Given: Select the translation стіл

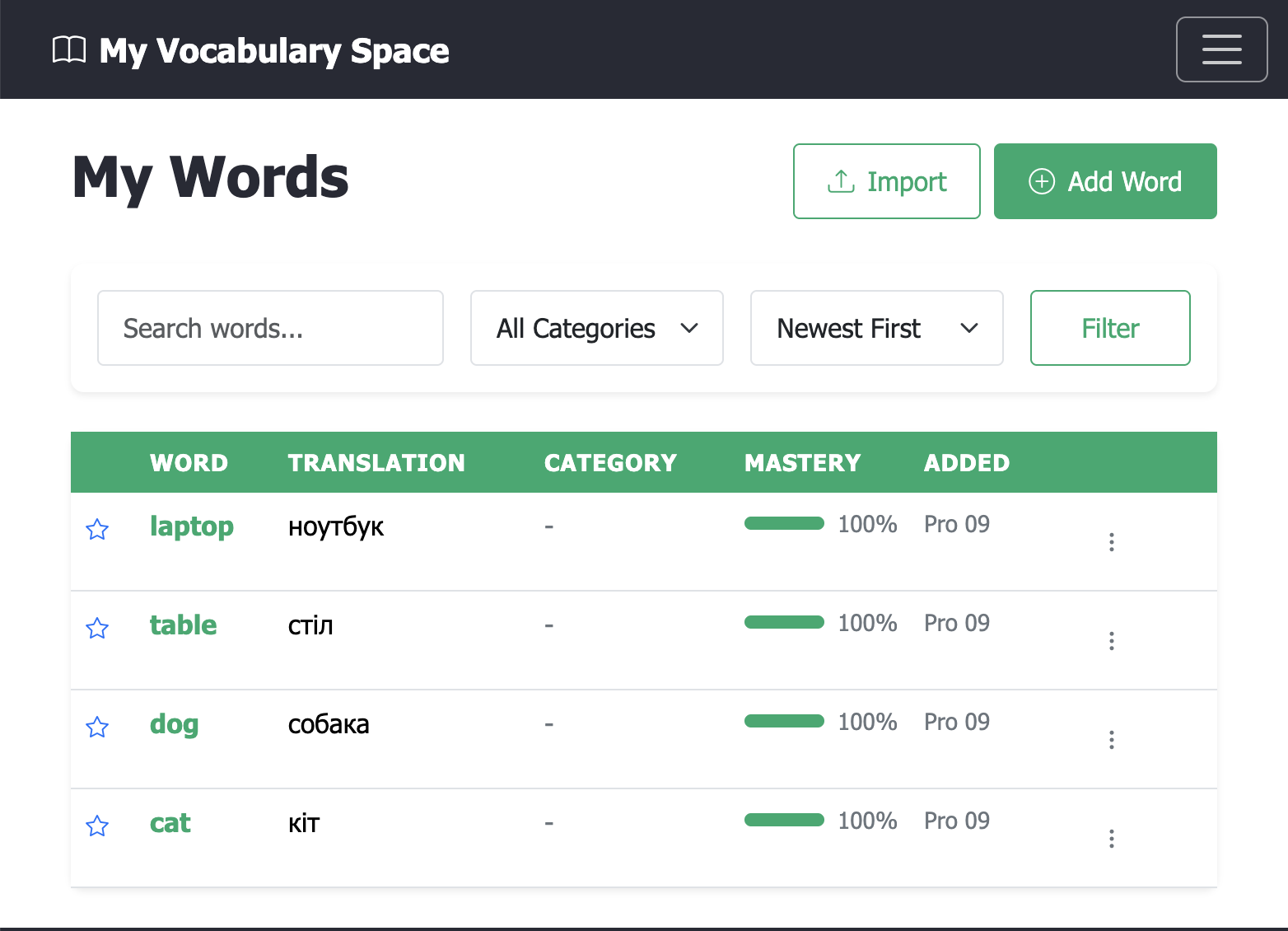Looking at the screenshot, I should coord(310,626).
